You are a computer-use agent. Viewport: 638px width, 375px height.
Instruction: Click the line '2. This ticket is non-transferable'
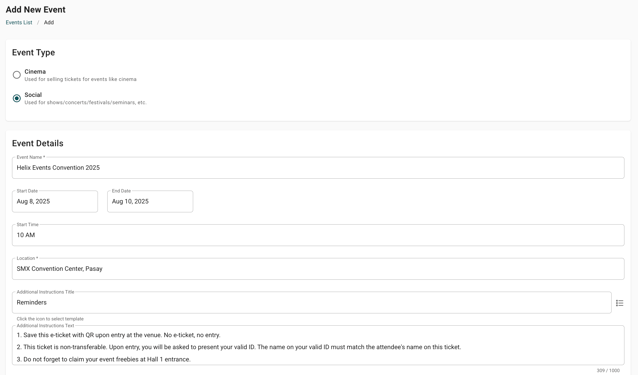239,347
